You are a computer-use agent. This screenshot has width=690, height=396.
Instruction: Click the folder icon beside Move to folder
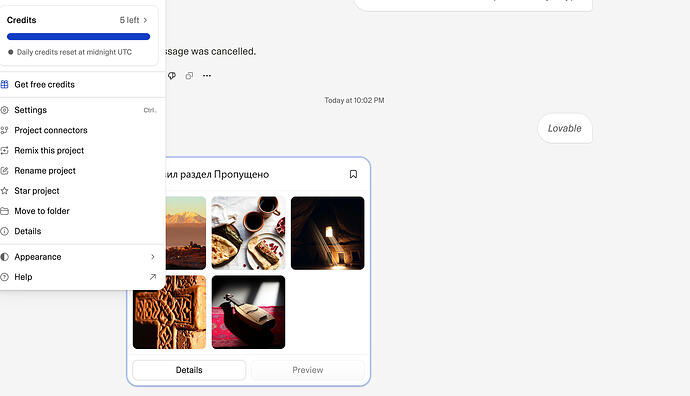pos(4,211)
